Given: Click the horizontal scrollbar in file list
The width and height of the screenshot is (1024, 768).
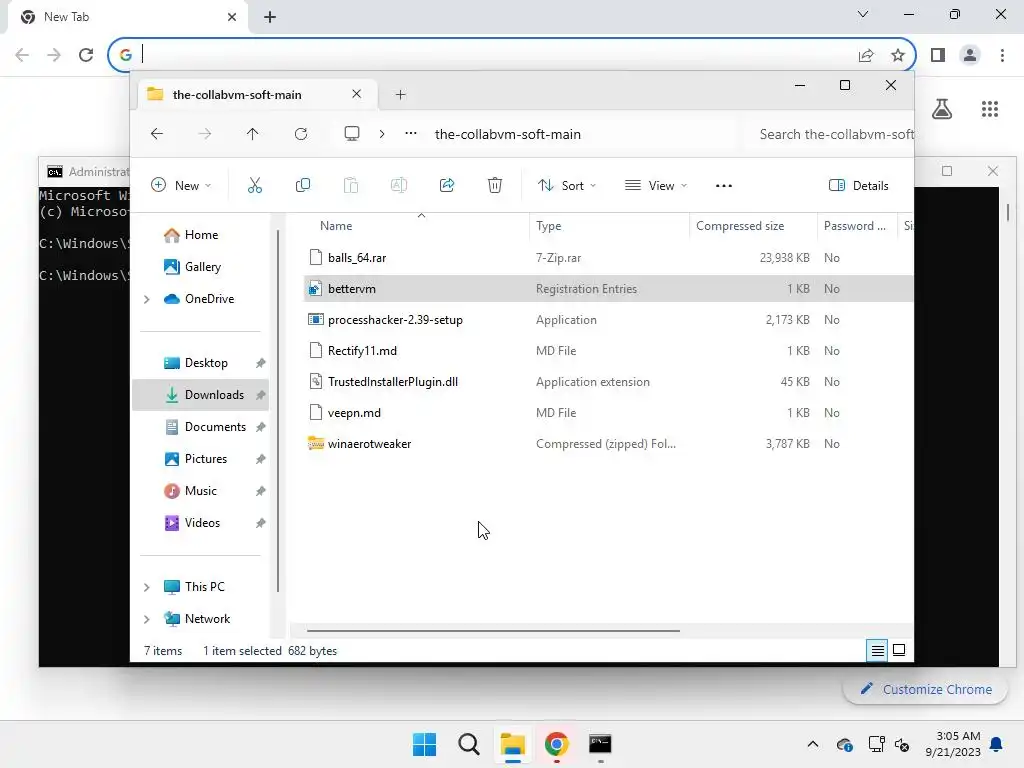Looking at the screenshot, I should pyautogui.click(x=493, y=631).
